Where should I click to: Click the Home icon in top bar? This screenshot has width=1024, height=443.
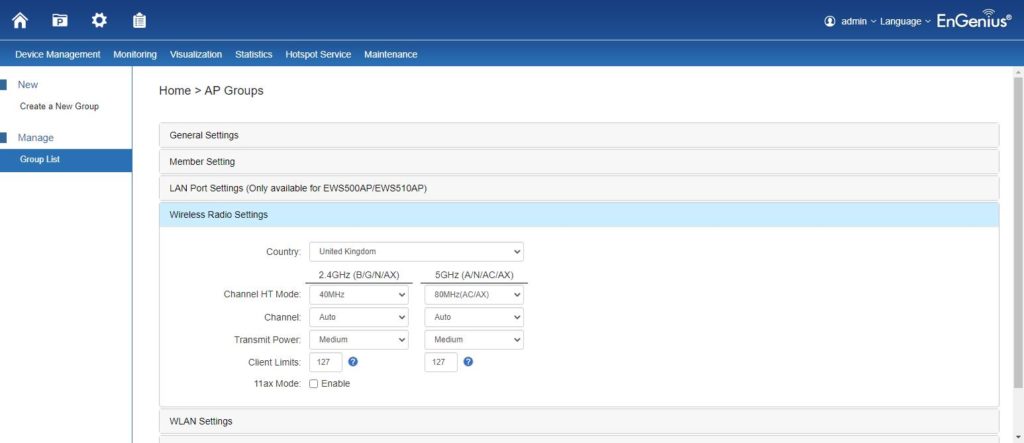pos(20,20)
